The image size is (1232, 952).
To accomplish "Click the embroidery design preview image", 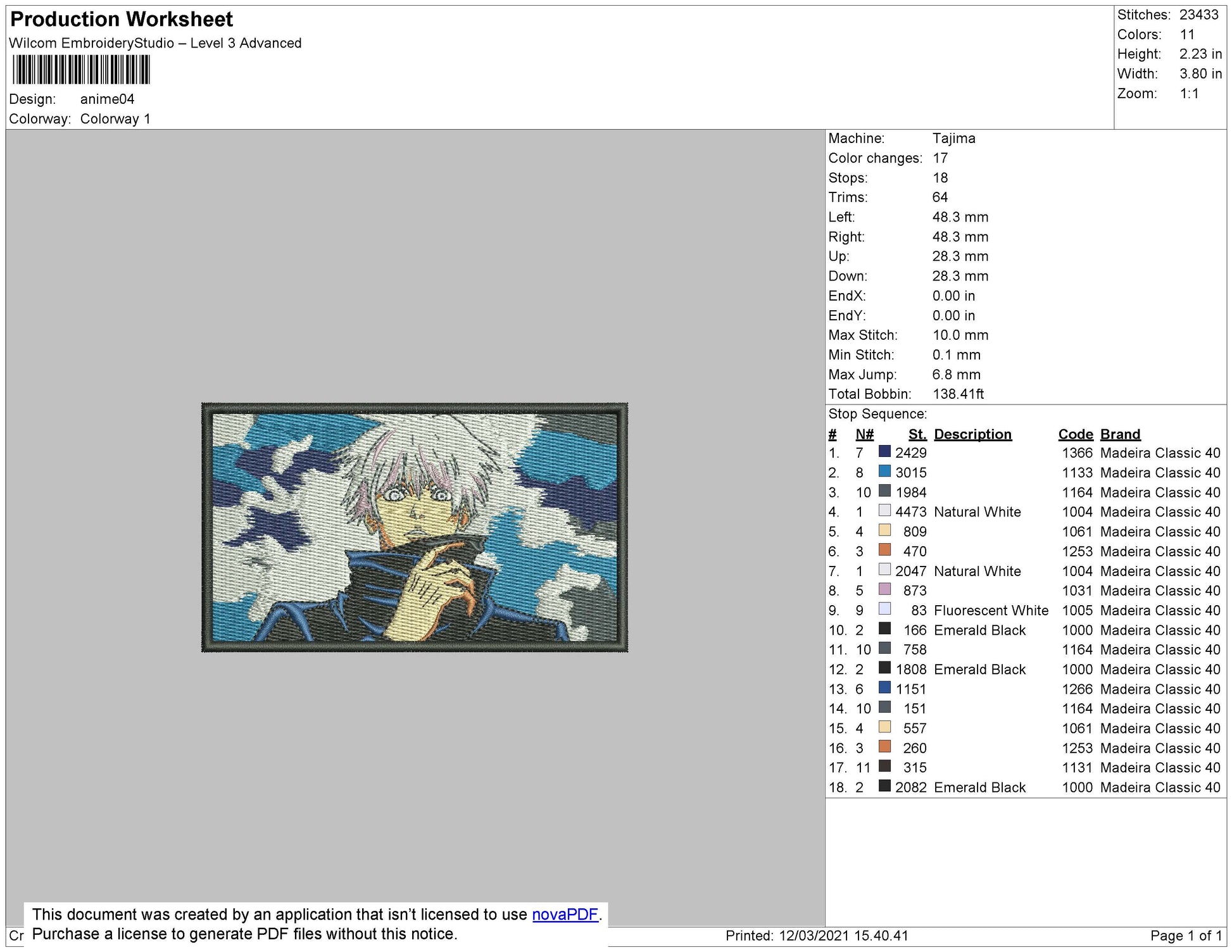I will 415,527.
